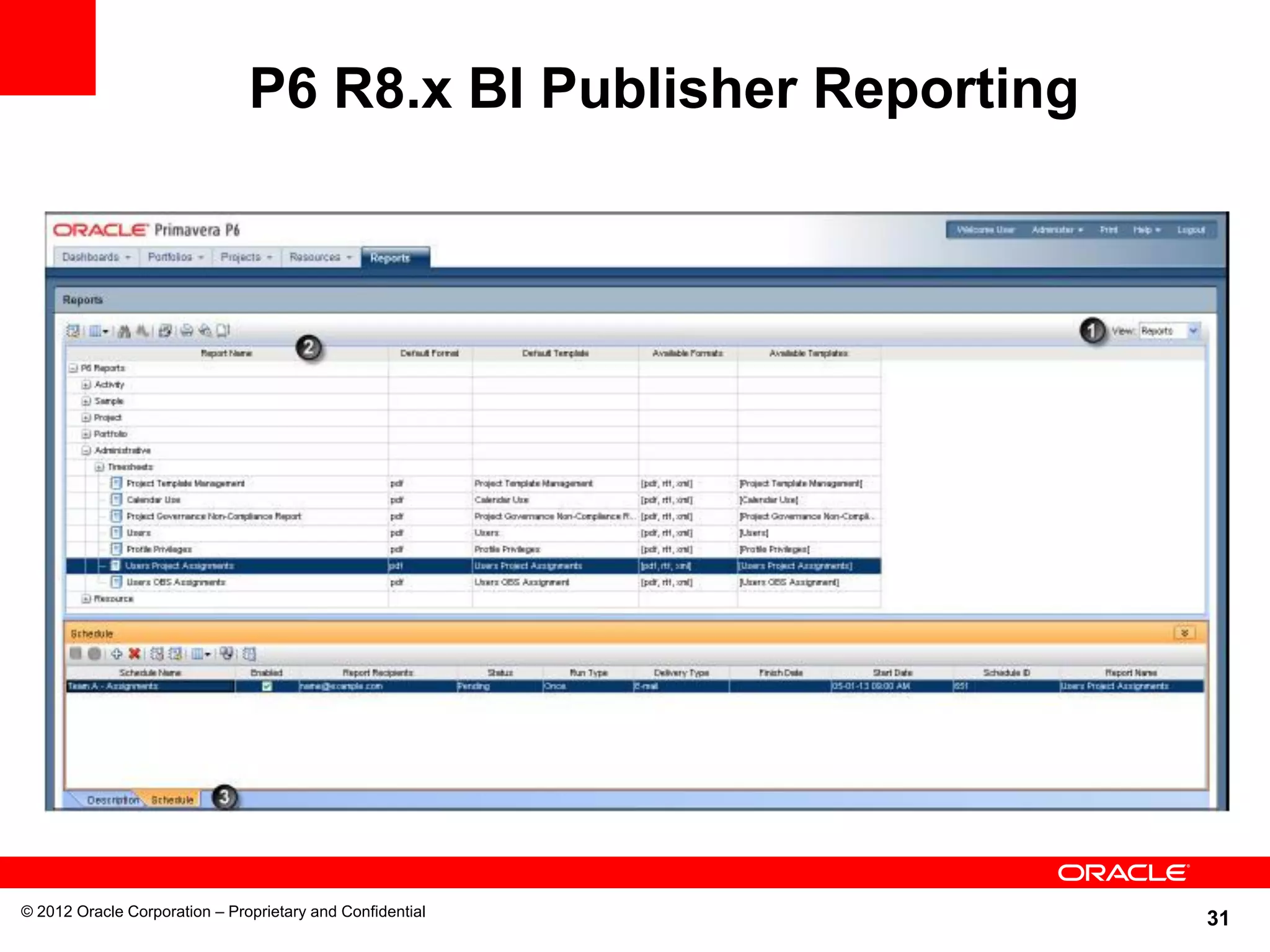Viewport: 1270px width, 952px height.
Task: Expand the Portfolio folder
Action: coord(86,434)
